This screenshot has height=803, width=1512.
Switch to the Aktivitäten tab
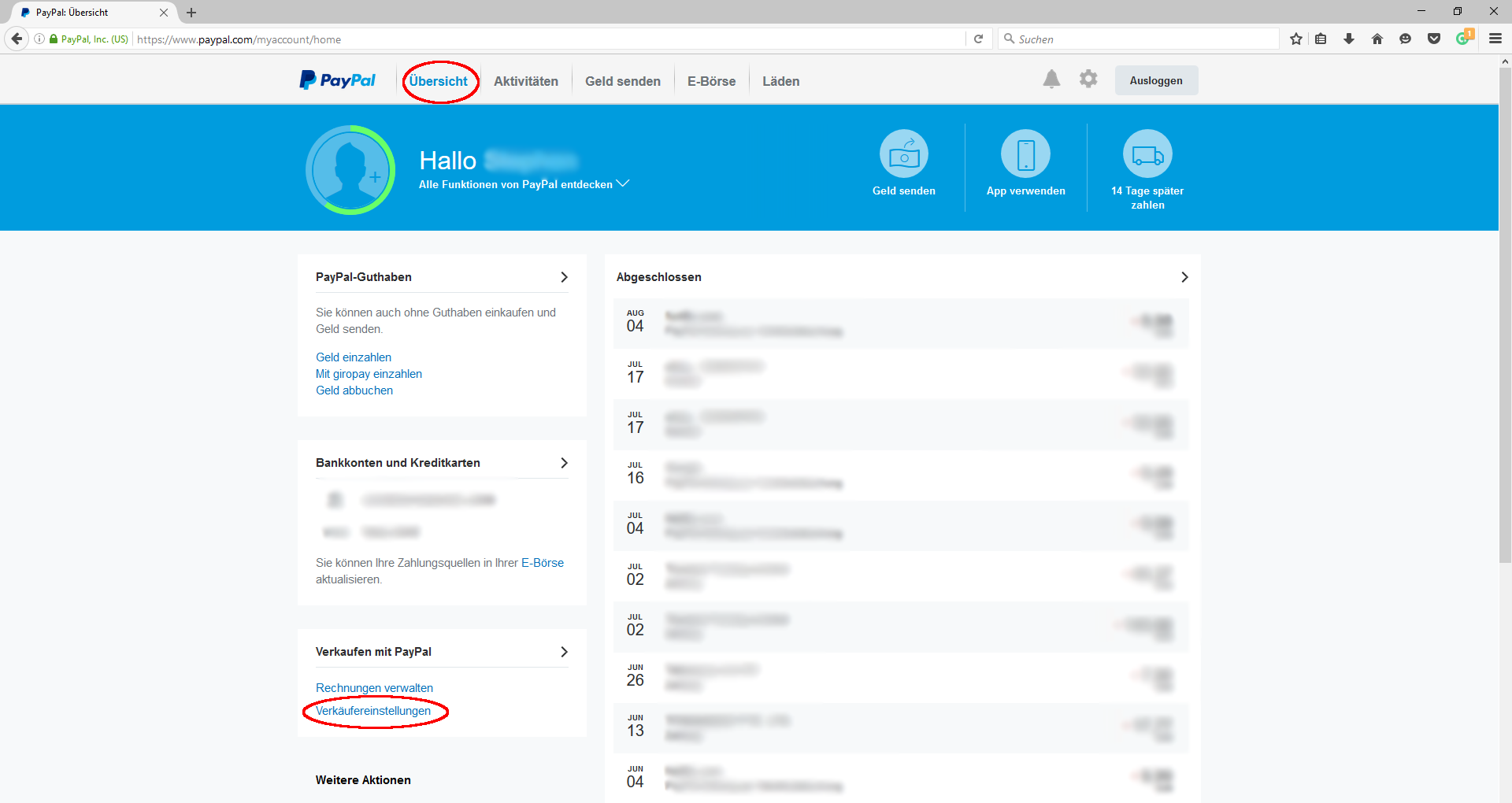[x=526, y=81]
